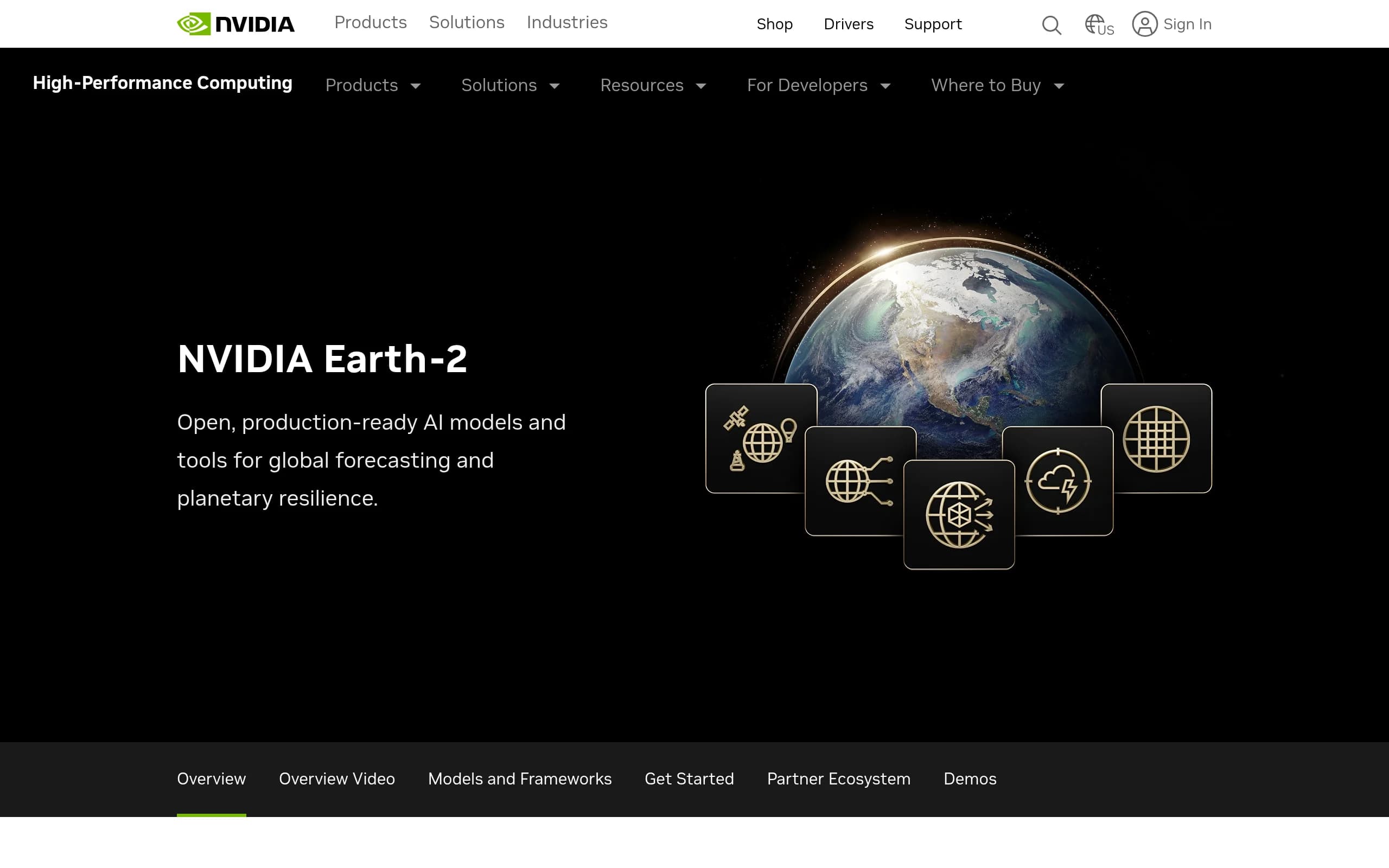Go to the Shop link

[x=774, y=24]
